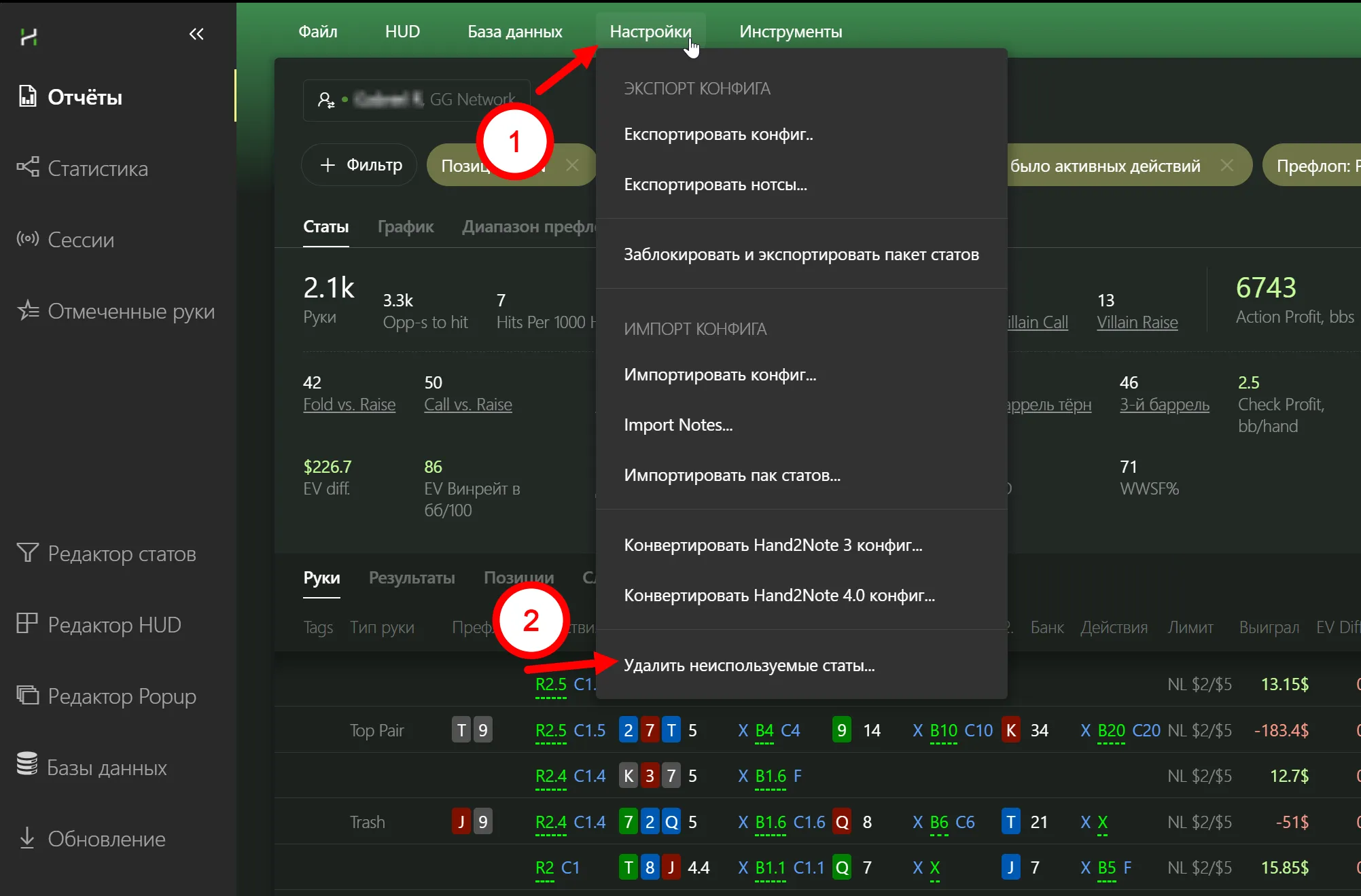Open the databases (Базы данных) stack icon

click(x=27, y=765)
